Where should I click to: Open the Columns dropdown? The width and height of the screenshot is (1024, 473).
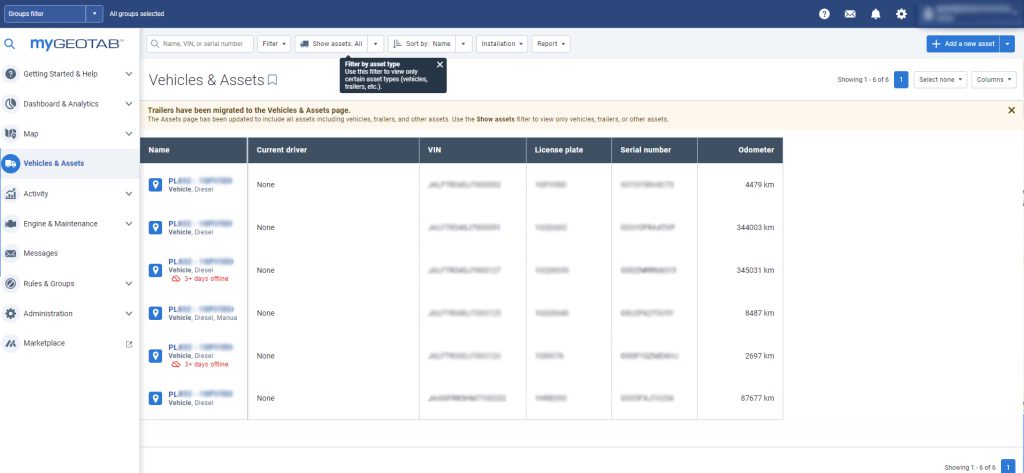[995, 79]
